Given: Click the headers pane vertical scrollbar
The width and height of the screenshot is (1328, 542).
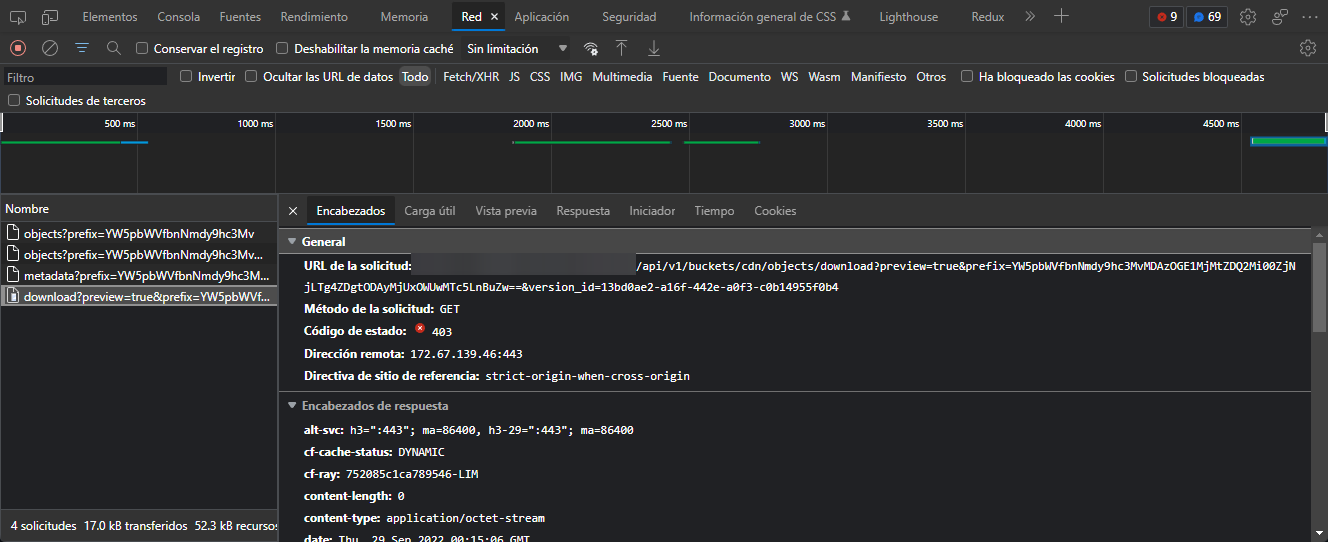Looking at the screenshot, I should tap(1319, 285).
